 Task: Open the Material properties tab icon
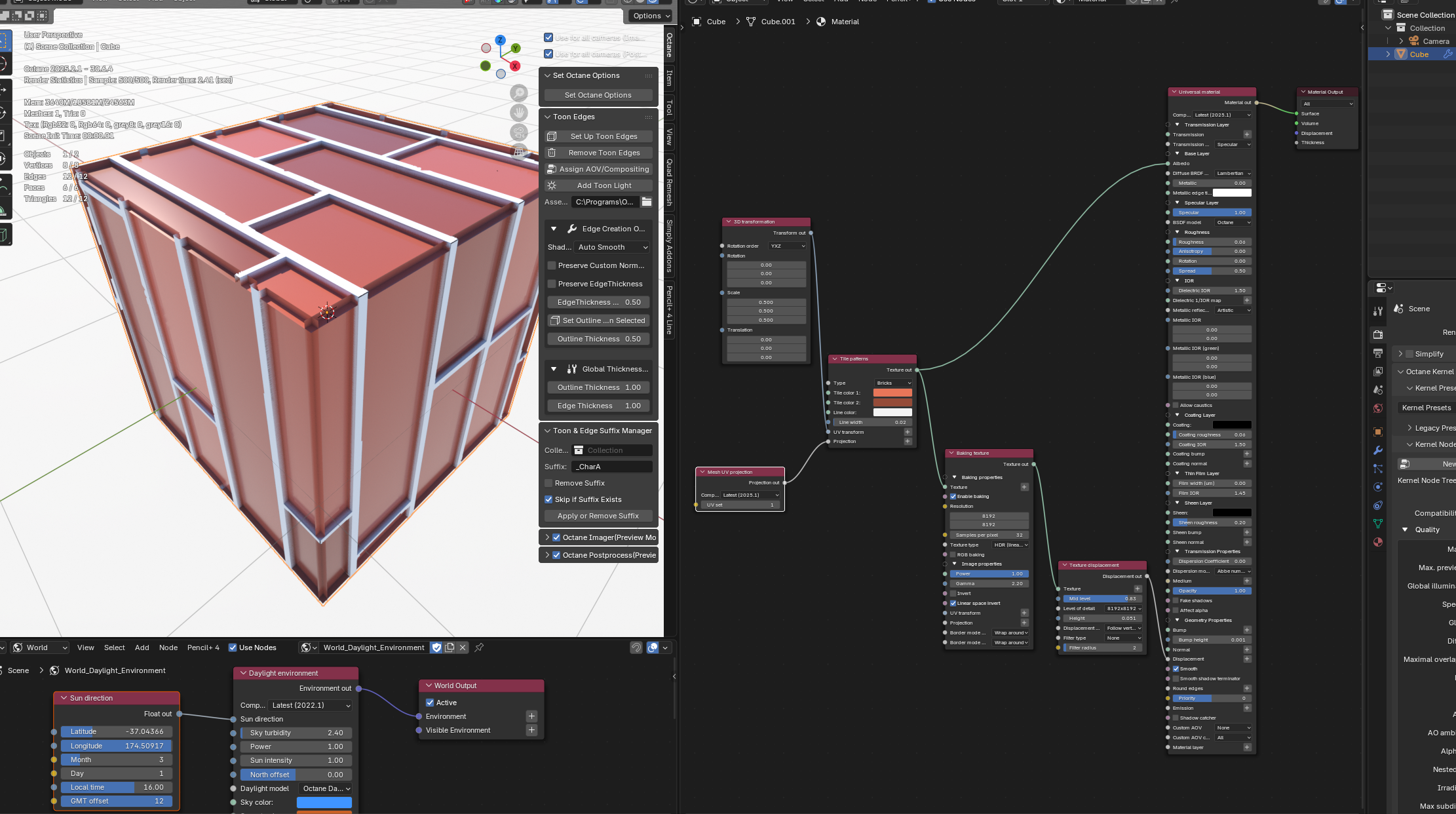1378,542
